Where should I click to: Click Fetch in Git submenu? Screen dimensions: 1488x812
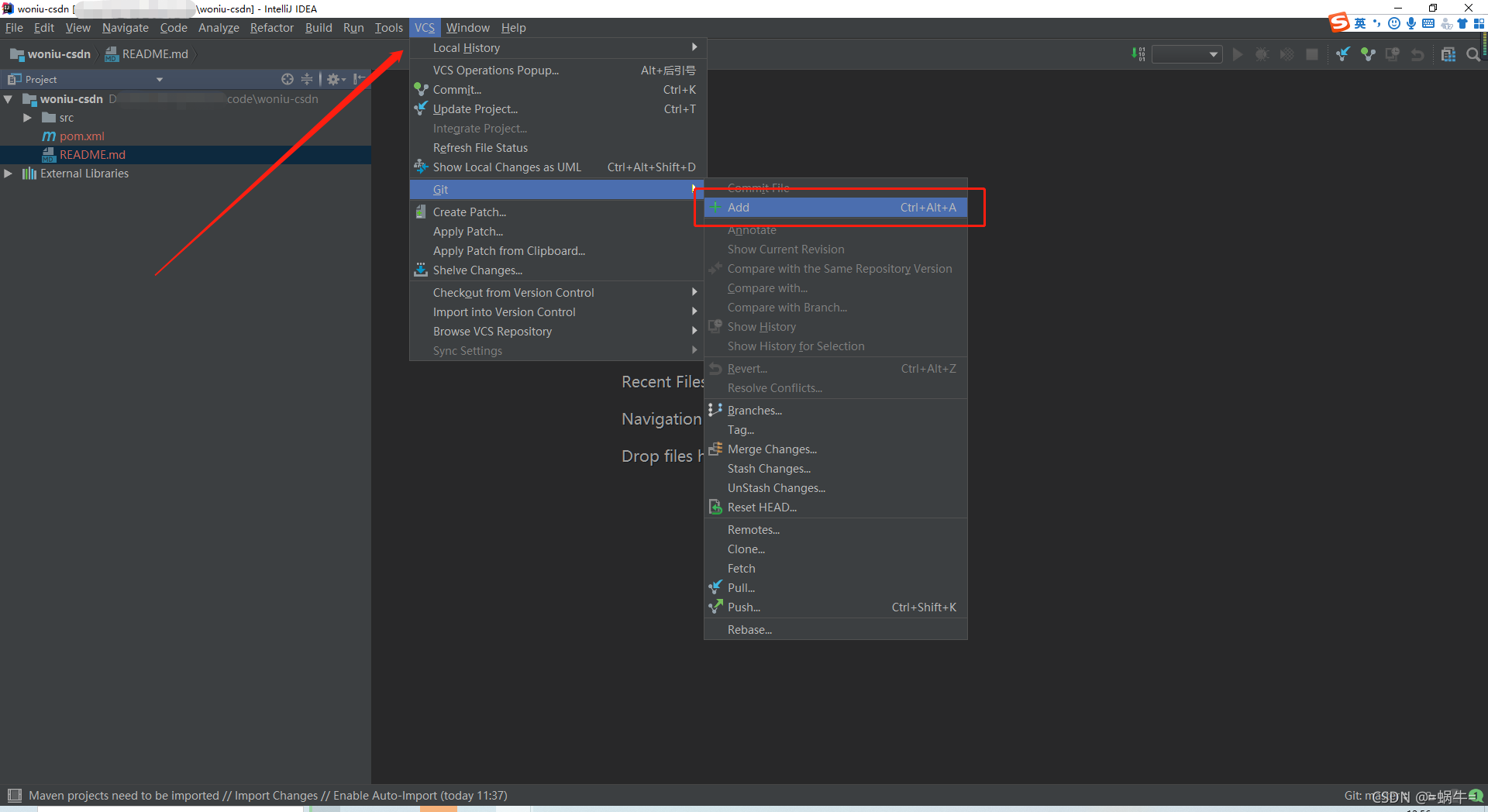coord(835,569)
